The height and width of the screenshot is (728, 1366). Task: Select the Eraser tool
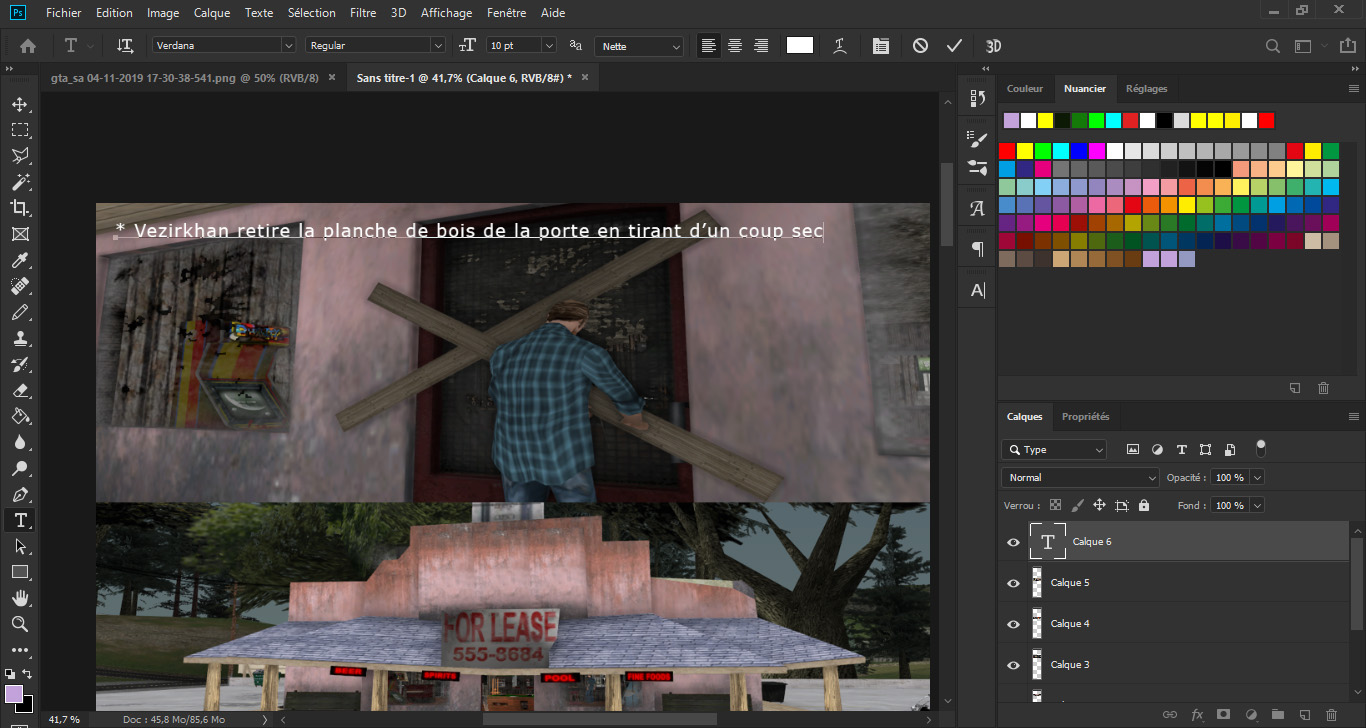19,390
